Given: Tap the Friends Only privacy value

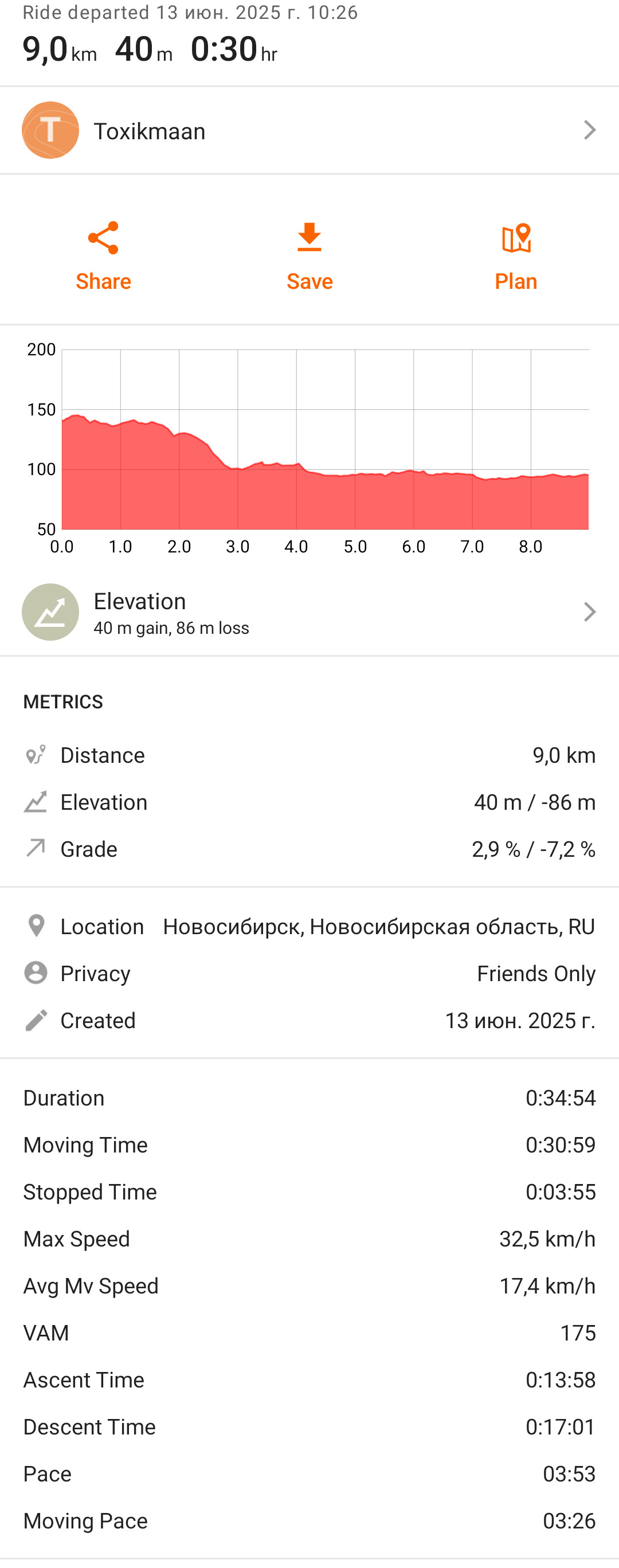Looking at the screenshot, I should coord(536,973).
